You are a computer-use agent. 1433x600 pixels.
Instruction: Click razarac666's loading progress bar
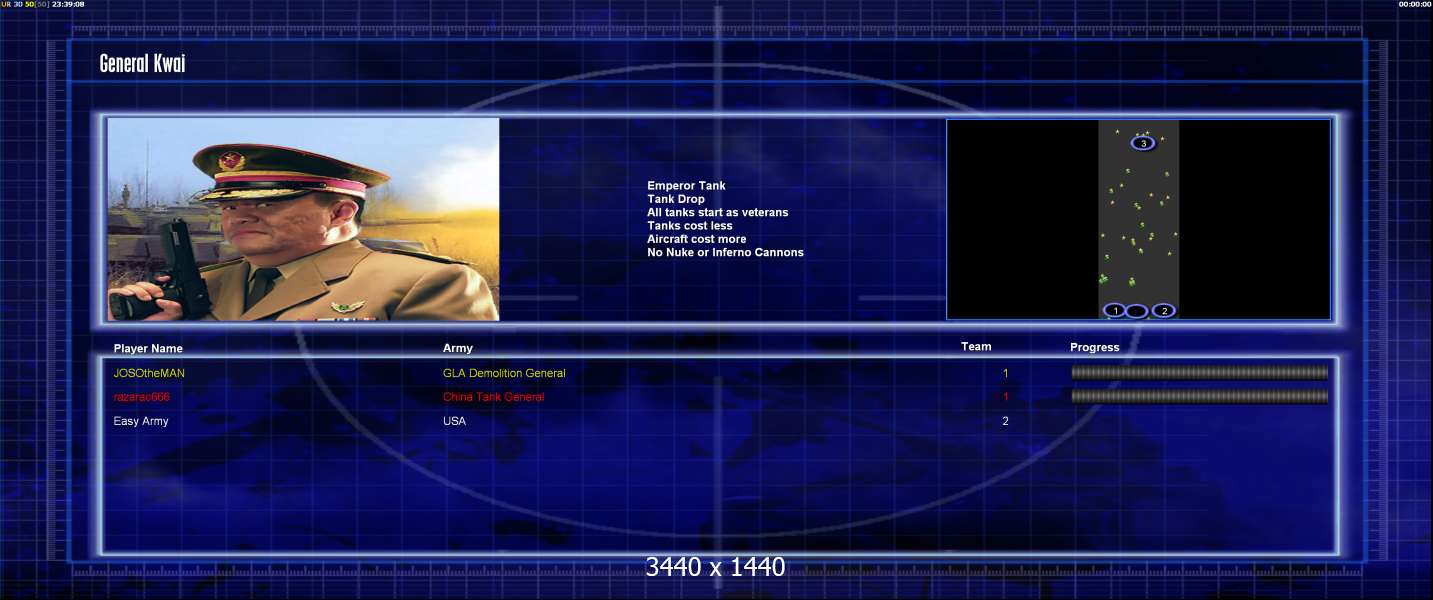[1200, 396]
